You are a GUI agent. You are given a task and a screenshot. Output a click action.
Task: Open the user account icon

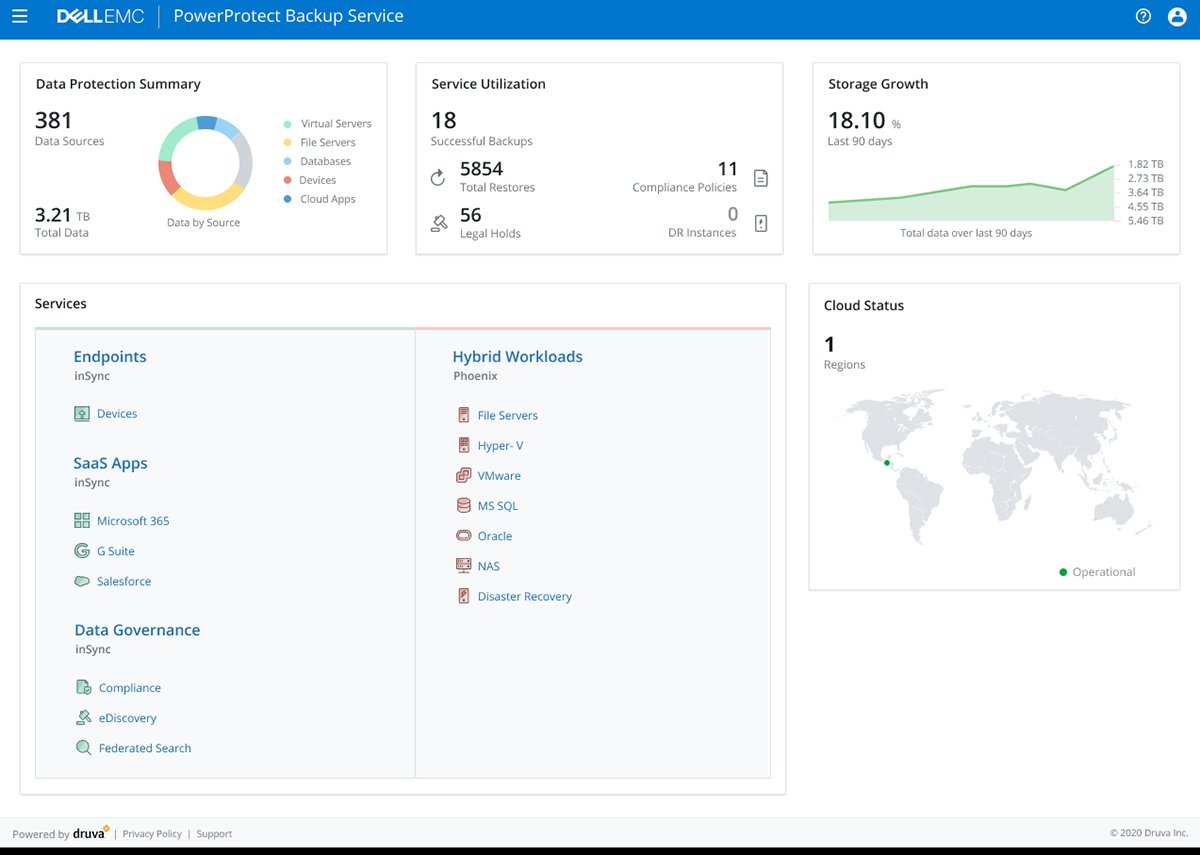tap(1177, 16)
